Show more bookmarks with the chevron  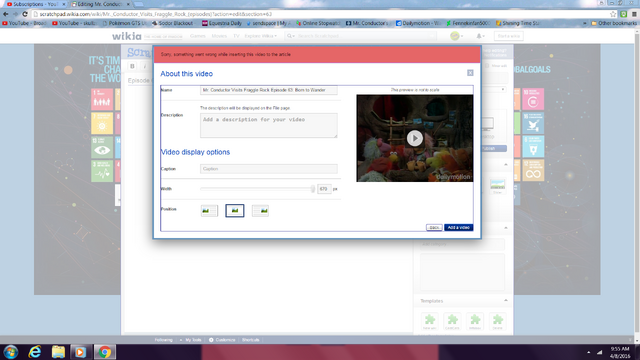point(584,23)
